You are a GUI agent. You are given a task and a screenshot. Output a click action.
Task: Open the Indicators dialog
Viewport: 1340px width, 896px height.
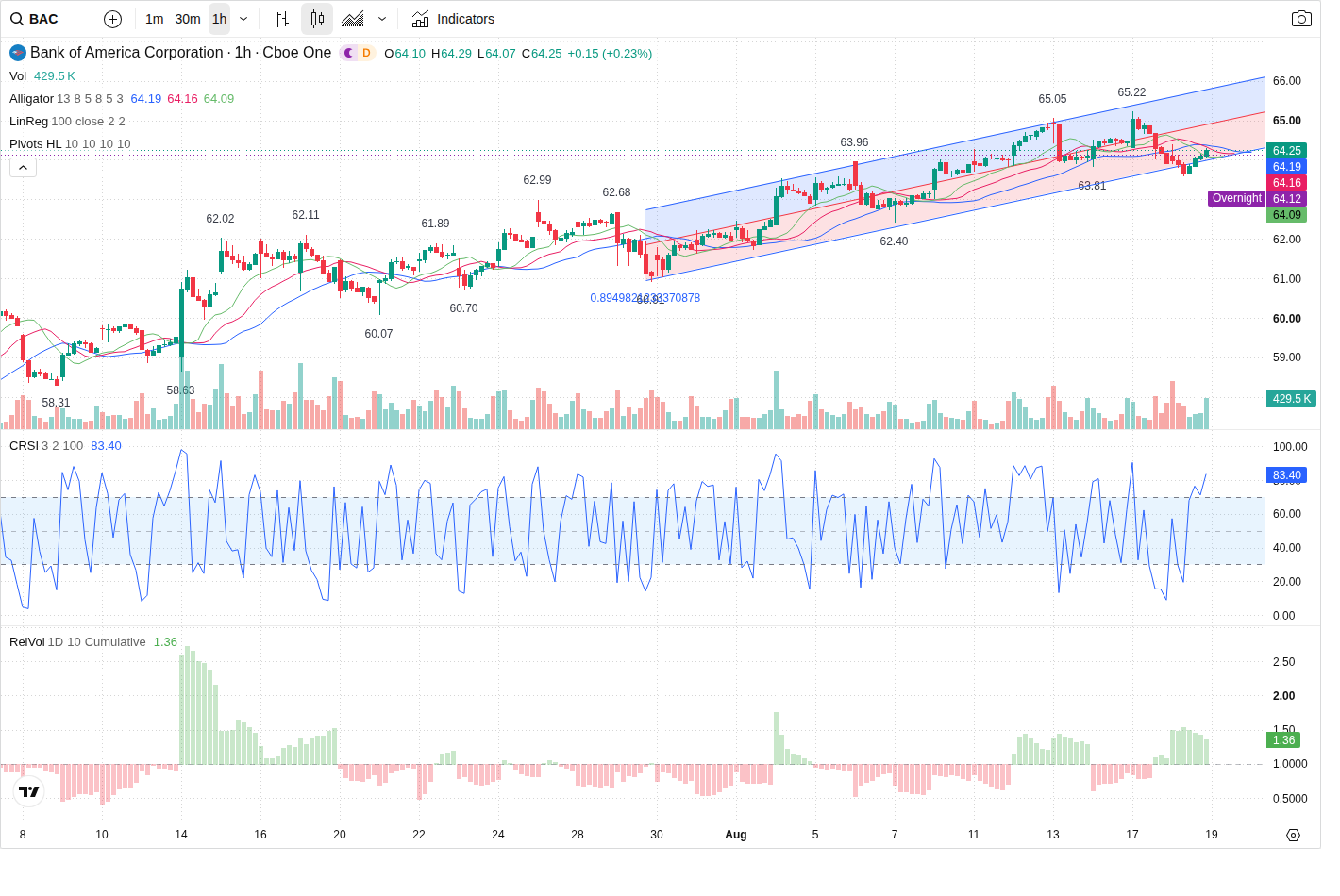(x=454, y=19)
